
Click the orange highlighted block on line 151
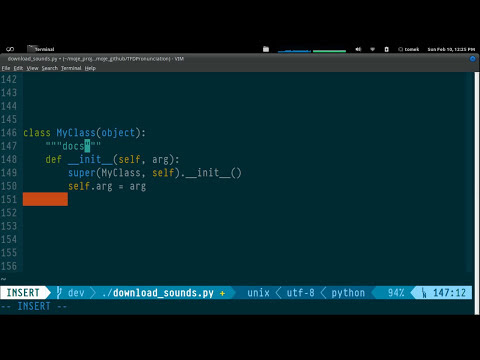(x=45, y=199)
